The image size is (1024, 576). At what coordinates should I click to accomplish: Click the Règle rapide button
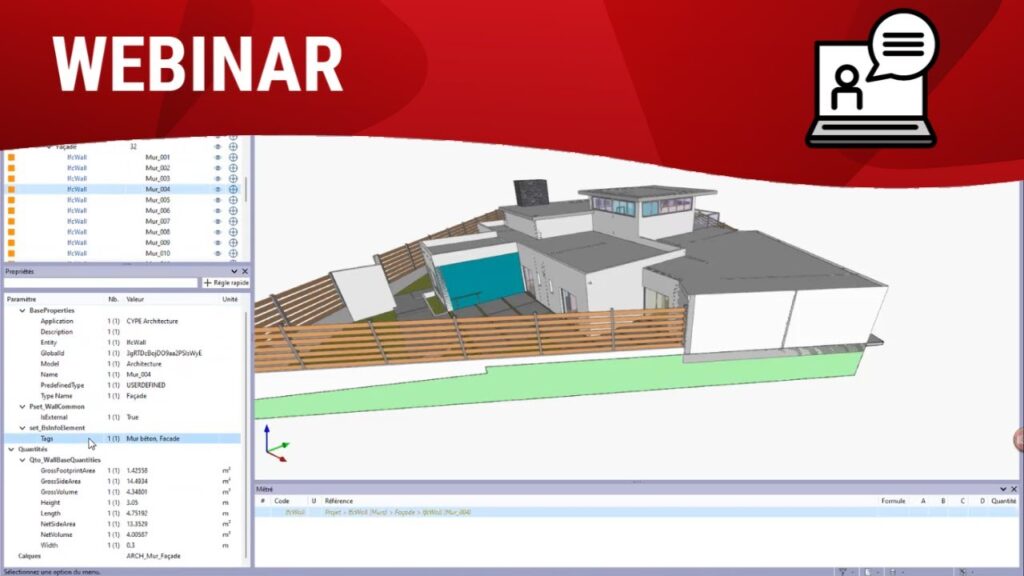225,283
